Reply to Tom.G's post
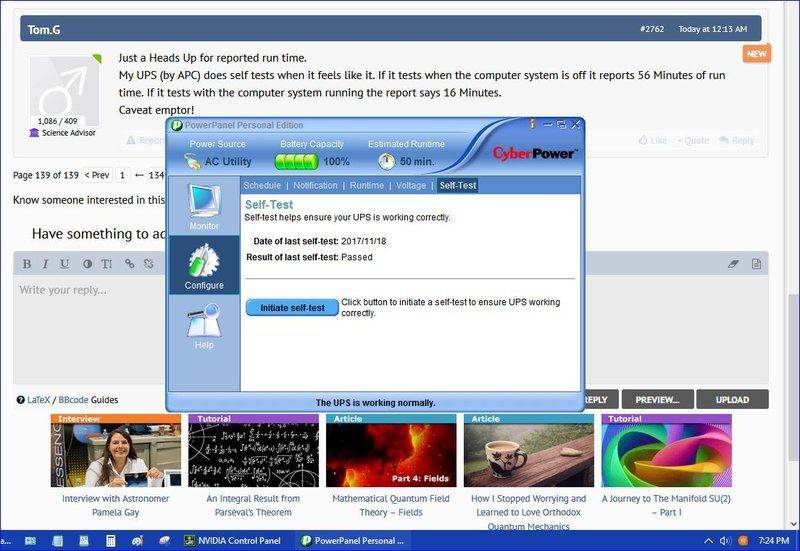 point(736,140)
